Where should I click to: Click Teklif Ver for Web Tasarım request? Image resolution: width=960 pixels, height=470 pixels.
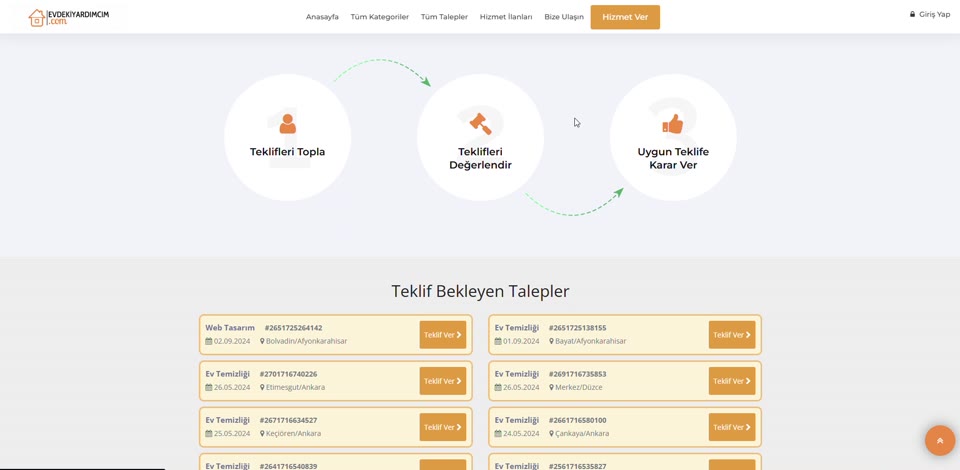coord(443,335)
